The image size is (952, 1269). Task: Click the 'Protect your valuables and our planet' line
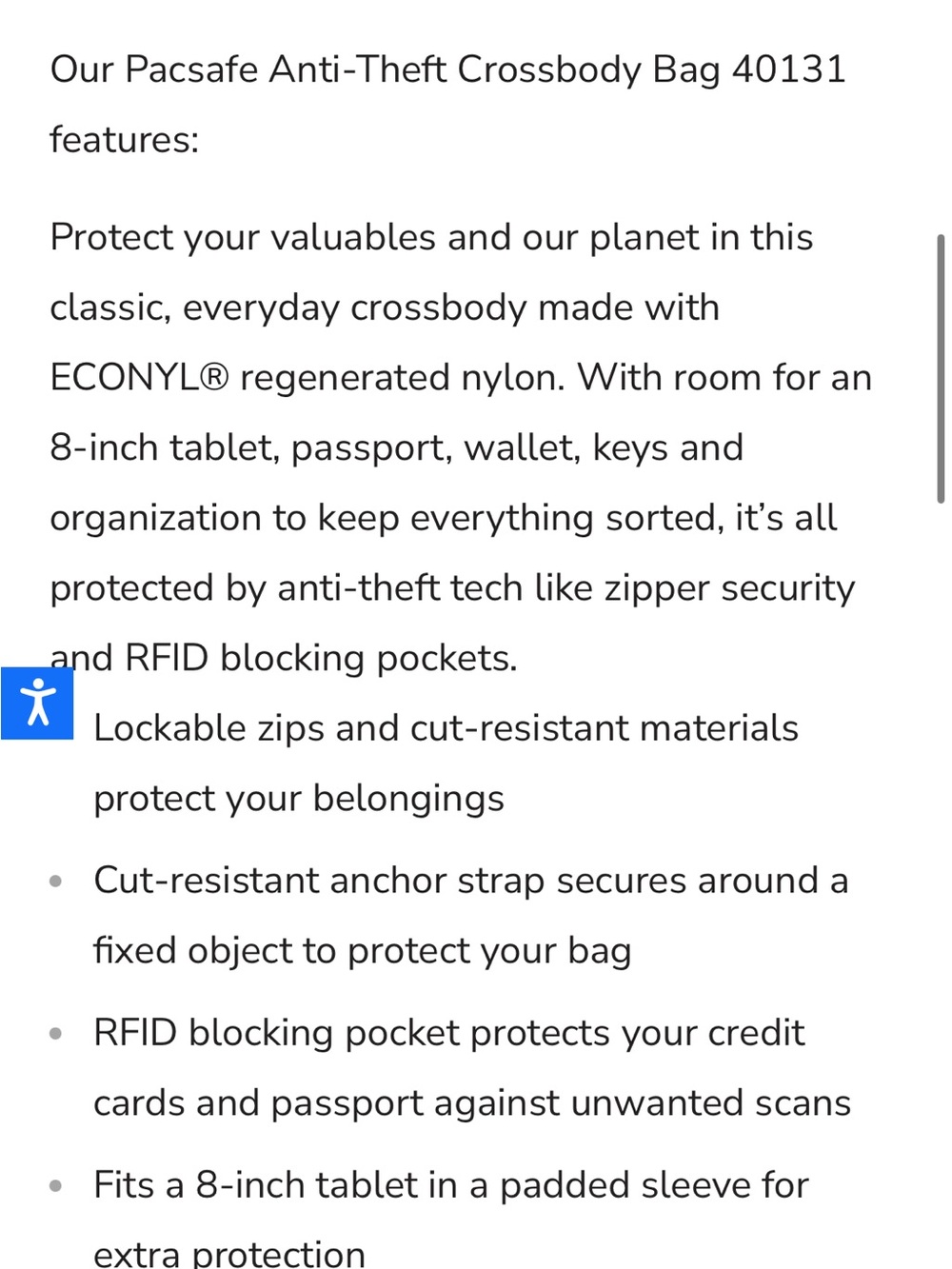(431, 237)
